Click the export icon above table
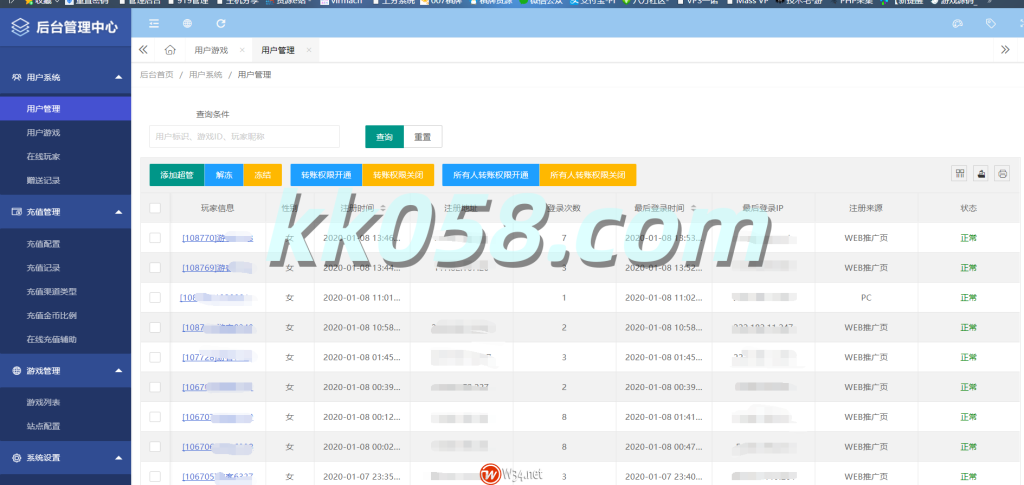1024x485 pixels. 981,174
